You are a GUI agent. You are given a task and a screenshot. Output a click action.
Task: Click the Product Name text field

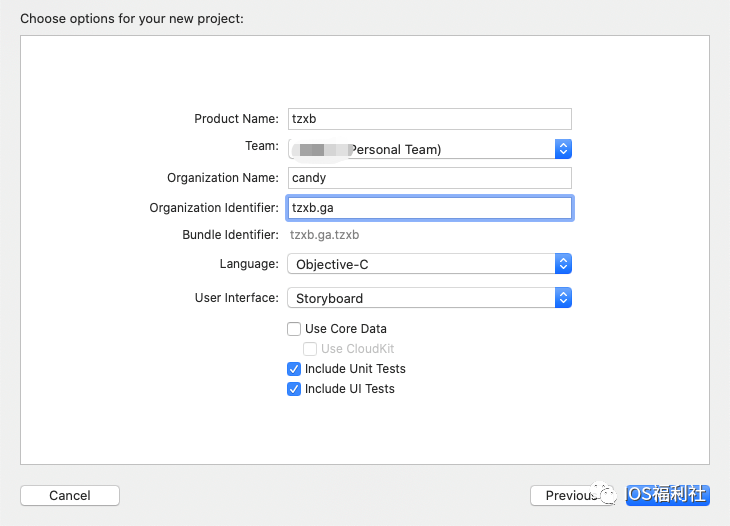click(429, 119)
